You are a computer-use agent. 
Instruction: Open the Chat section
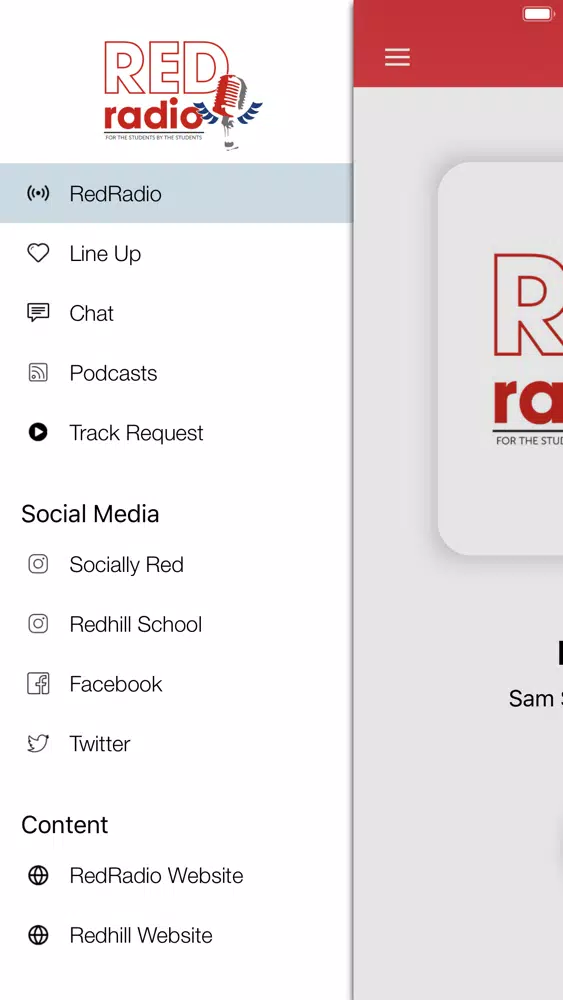click(x=176, y=313)
